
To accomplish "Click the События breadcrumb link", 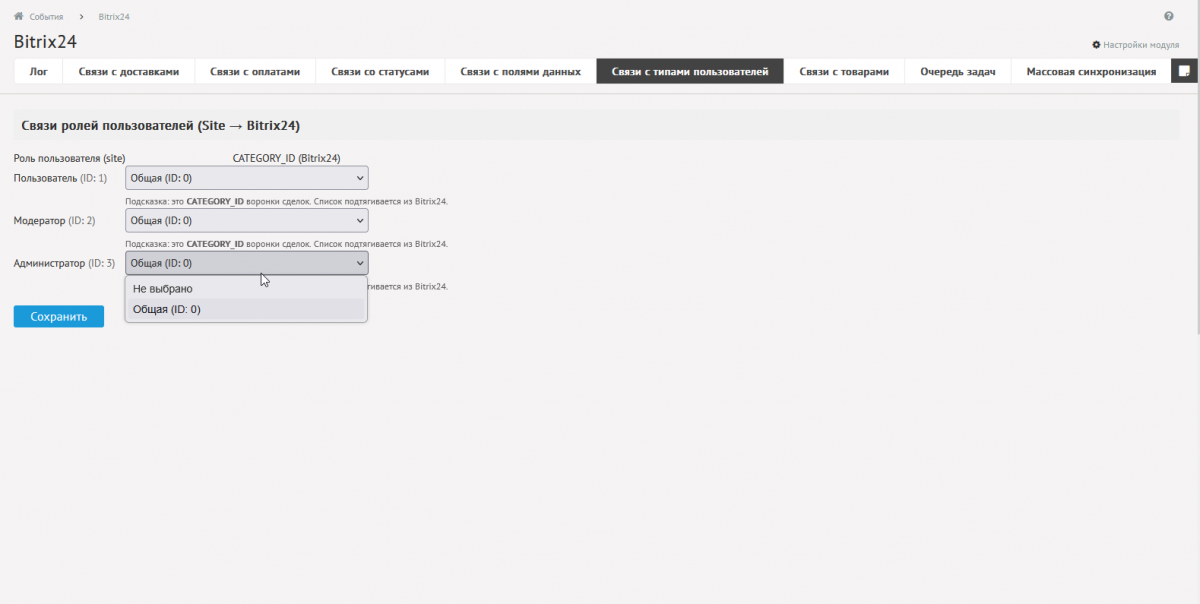I will (46, 17).
